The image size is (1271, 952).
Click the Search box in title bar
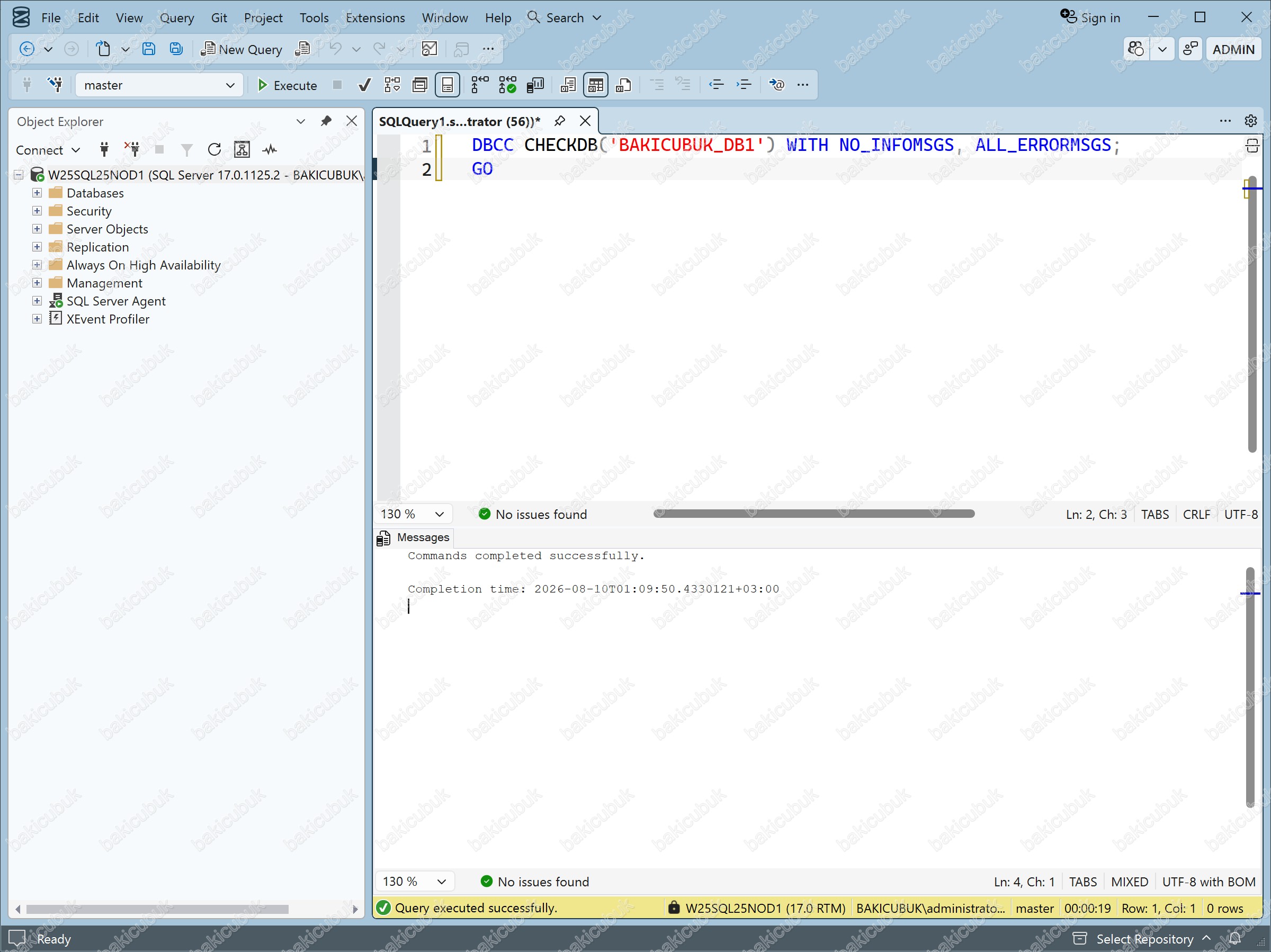[564, 18]
